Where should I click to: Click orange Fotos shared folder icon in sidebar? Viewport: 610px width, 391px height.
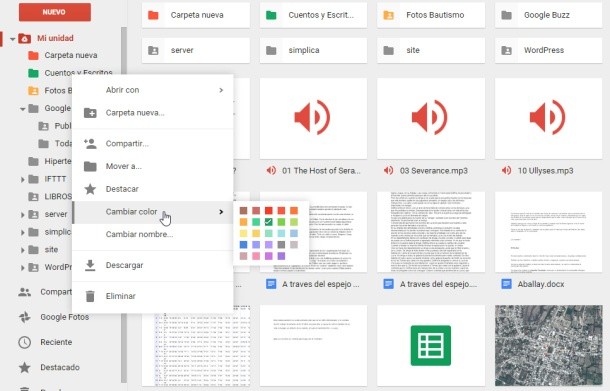[33, 91]
